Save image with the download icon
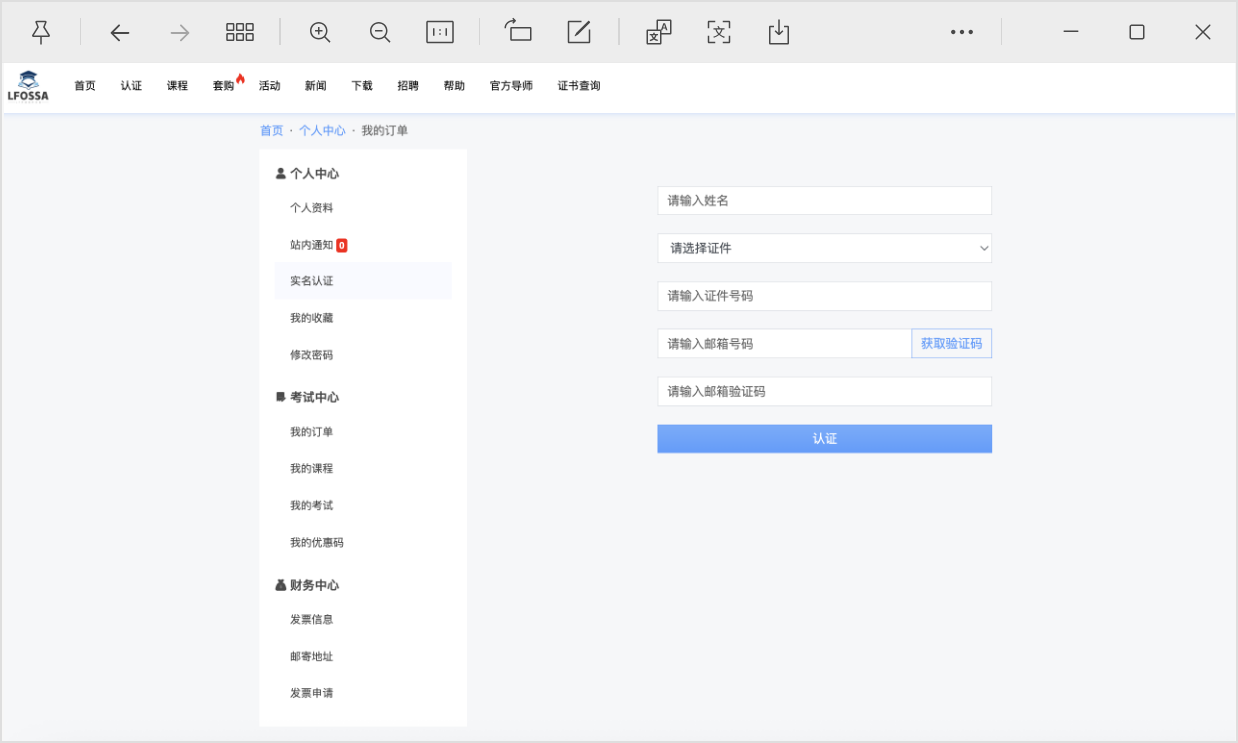 point(779,32)
